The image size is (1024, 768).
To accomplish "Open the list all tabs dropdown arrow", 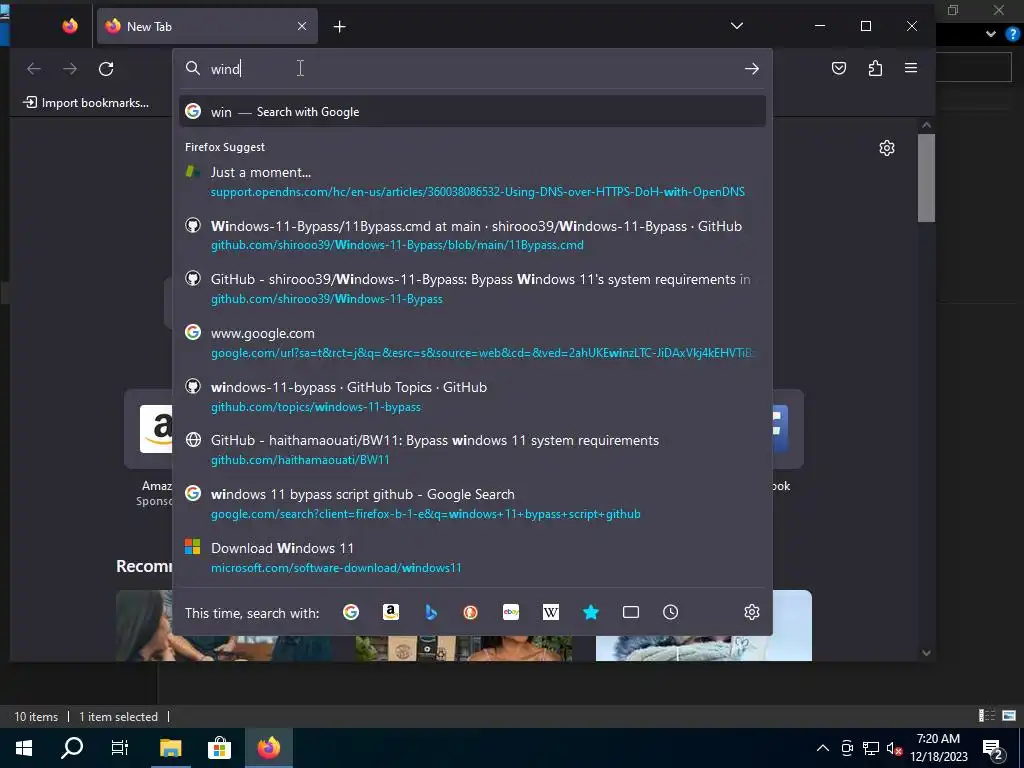I will click(x=737, y=26).
